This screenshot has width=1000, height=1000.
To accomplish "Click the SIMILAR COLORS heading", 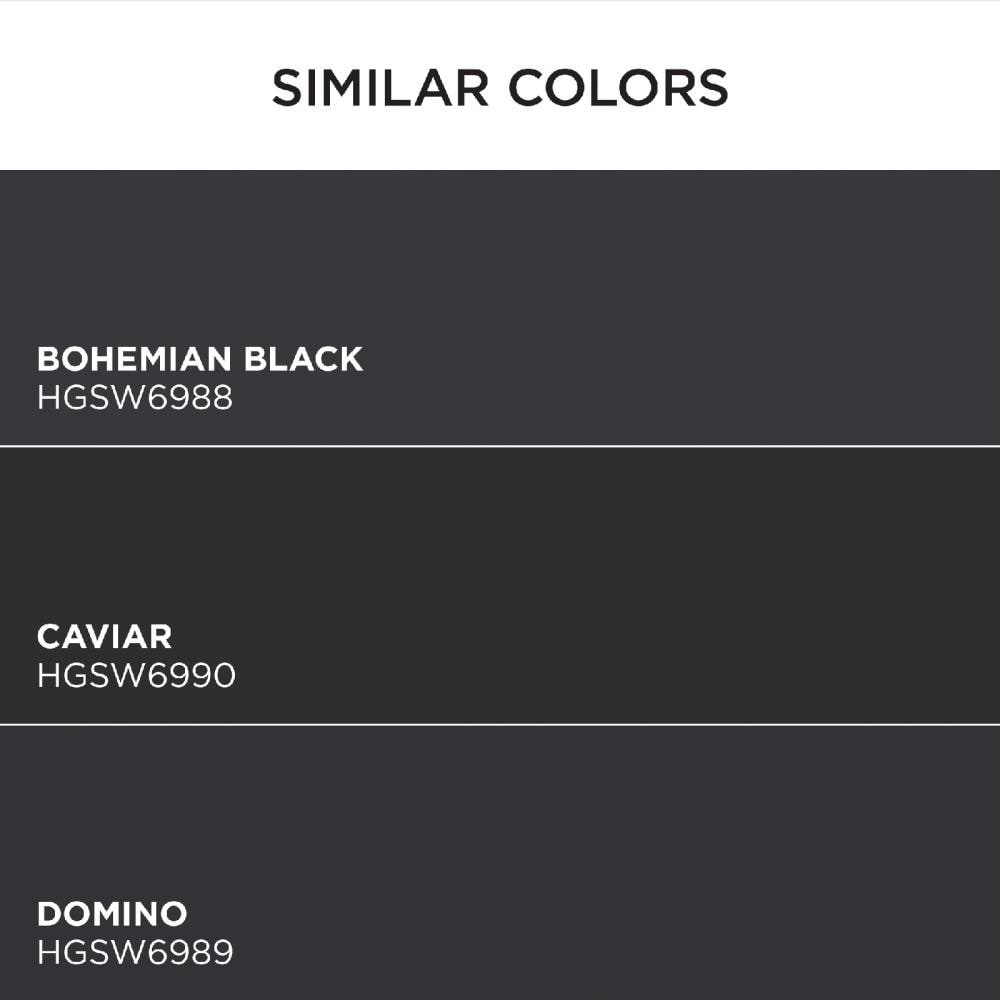I will pos(500,87).
